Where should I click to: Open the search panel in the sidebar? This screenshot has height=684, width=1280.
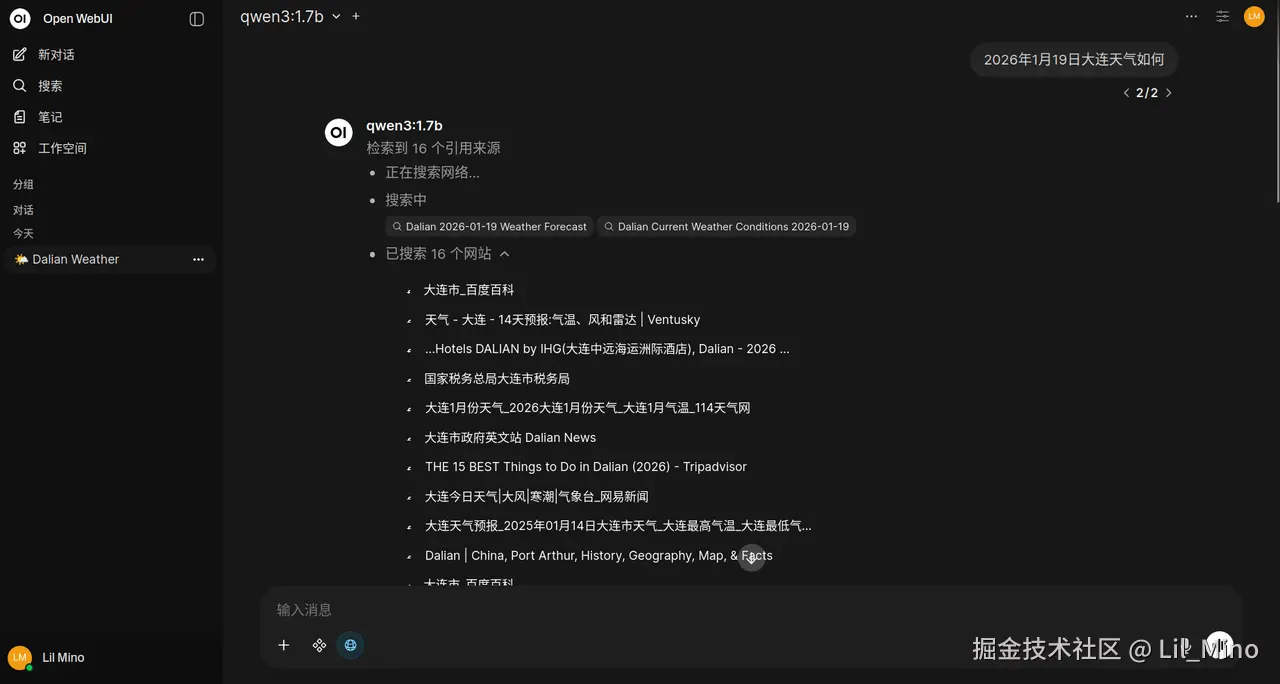pos(20,85)
